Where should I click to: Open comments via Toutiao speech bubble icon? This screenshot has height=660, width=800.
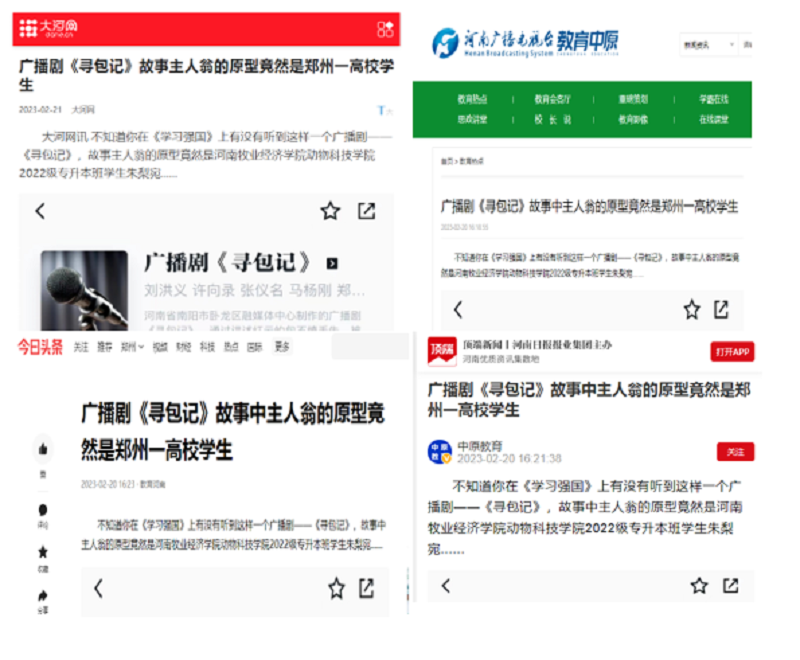pos(43,510)
